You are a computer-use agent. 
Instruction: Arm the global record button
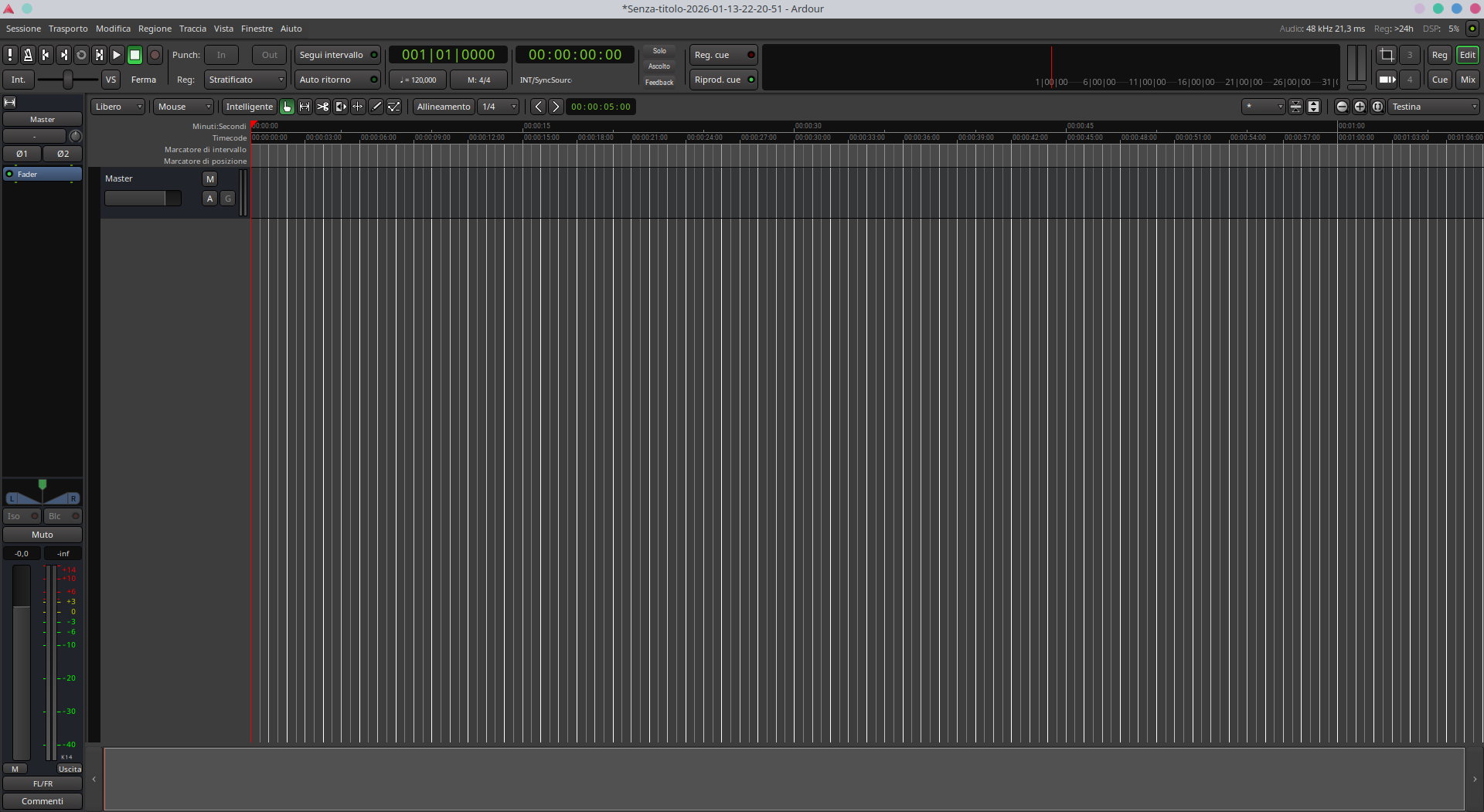point(155,55)
